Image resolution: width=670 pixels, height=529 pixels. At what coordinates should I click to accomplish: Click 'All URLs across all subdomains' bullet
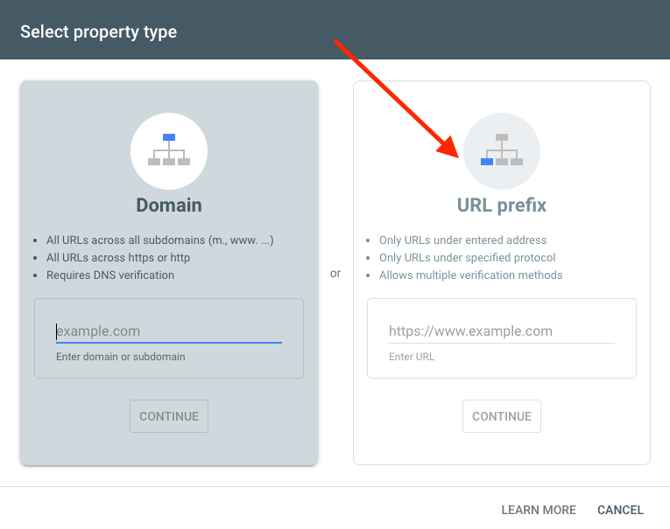pos(160,240)
